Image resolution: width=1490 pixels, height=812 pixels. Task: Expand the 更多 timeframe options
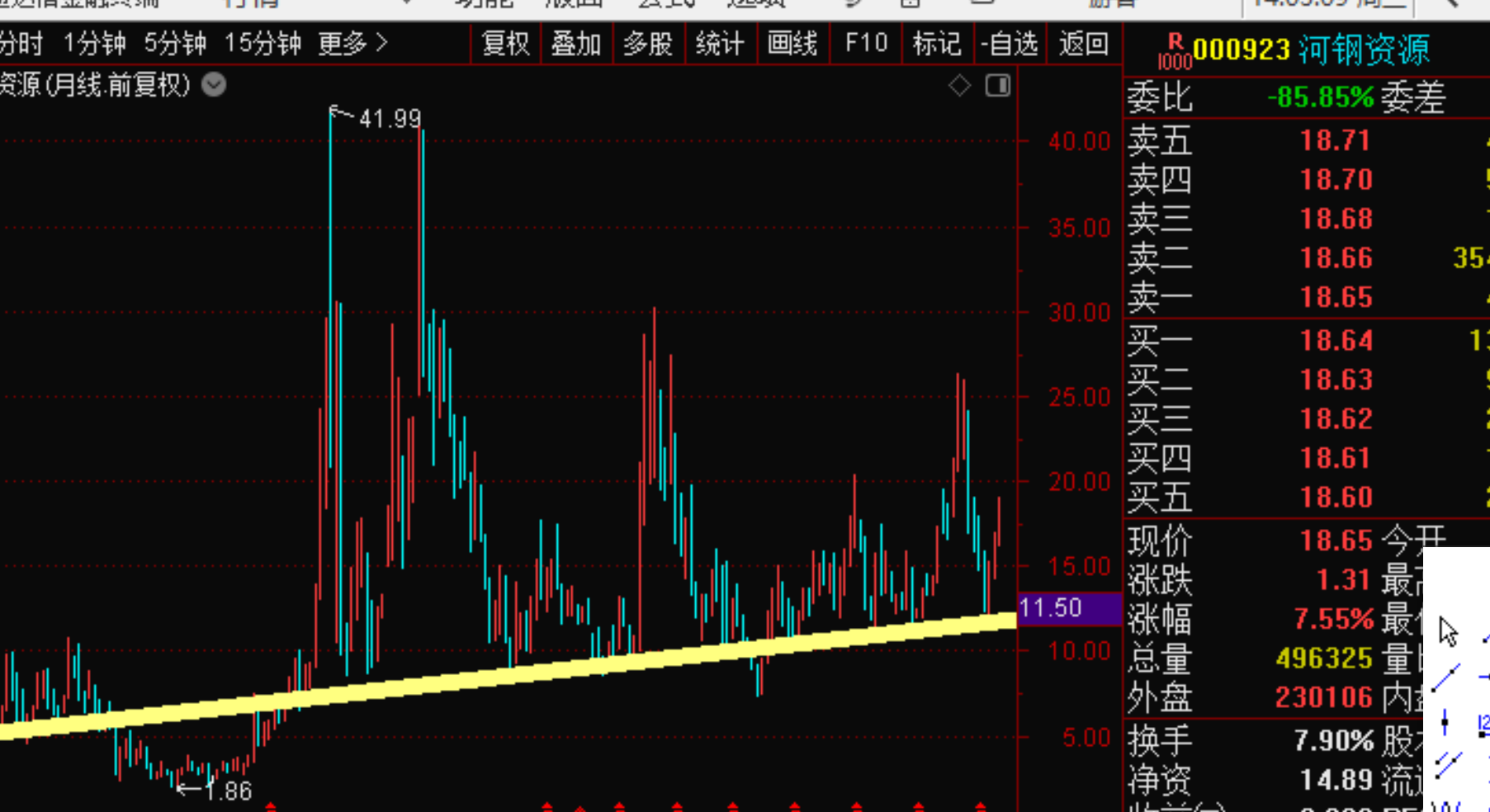click(352, 43)
